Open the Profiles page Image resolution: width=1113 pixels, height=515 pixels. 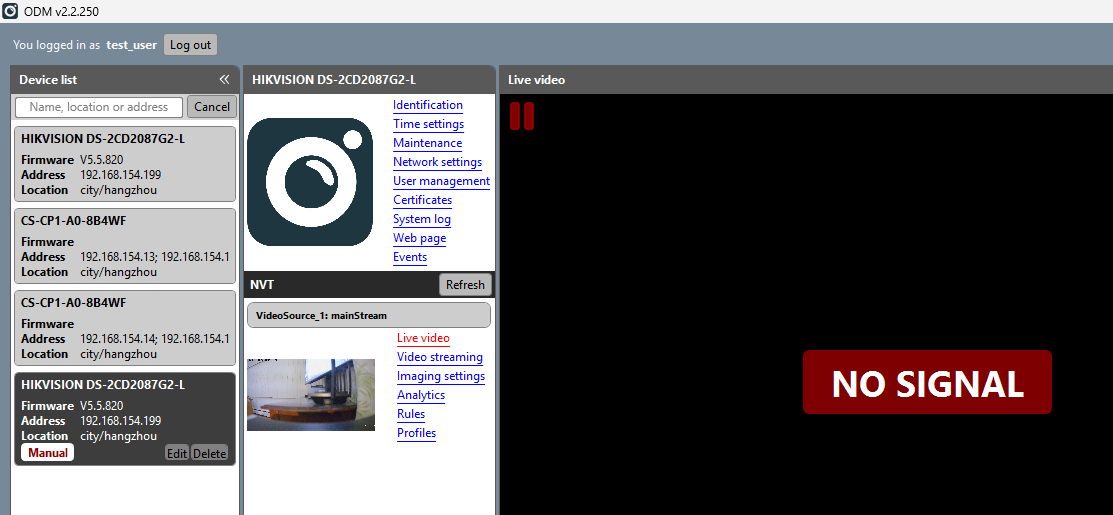(417, 433)
